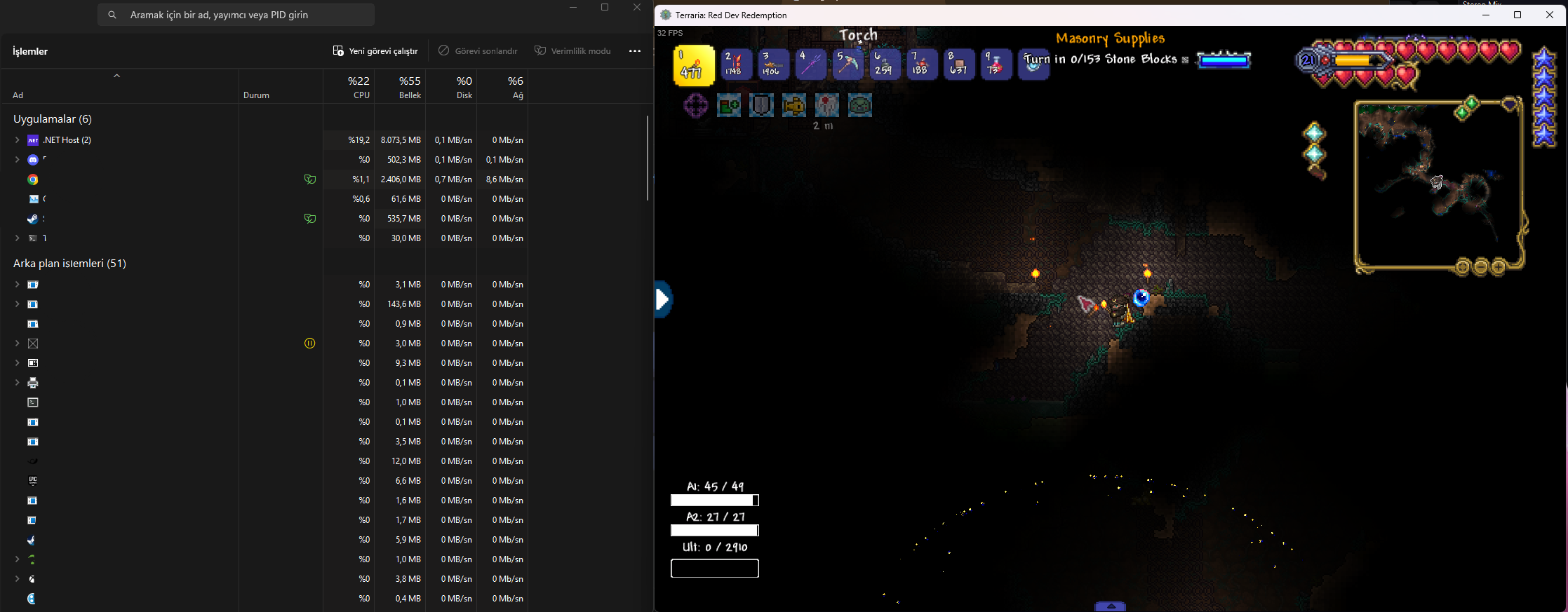Image resolution: width=1568 pixels, height=612 pixels.
Task: Click Görevi sonlandır button
Action: click(x=478, y=50)
